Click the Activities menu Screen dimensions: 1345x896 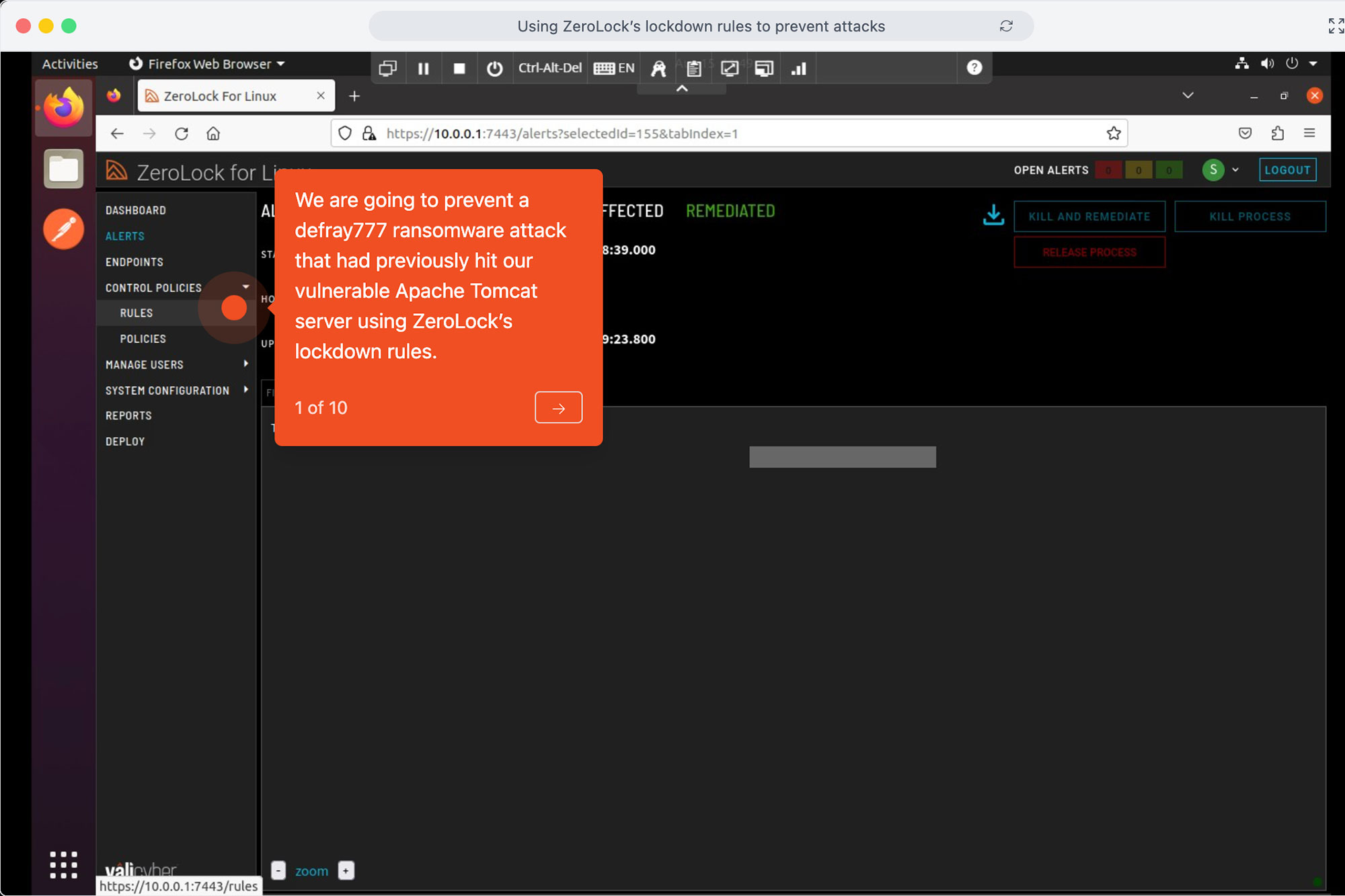[x=69, y=63]
